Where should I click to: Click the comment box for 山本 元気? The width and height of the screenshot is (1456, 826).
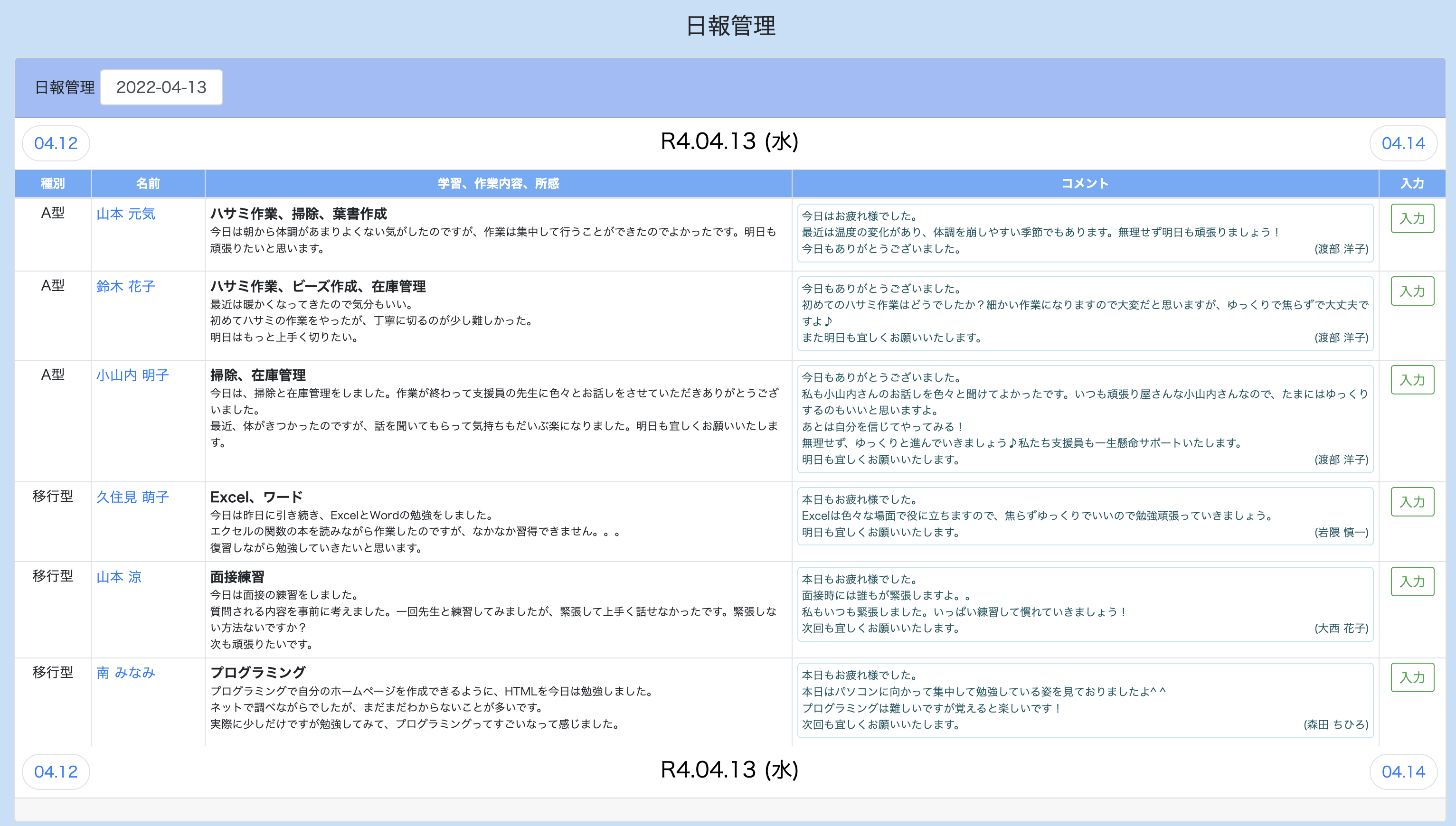pyautogui.click(x=1084, y=233)
